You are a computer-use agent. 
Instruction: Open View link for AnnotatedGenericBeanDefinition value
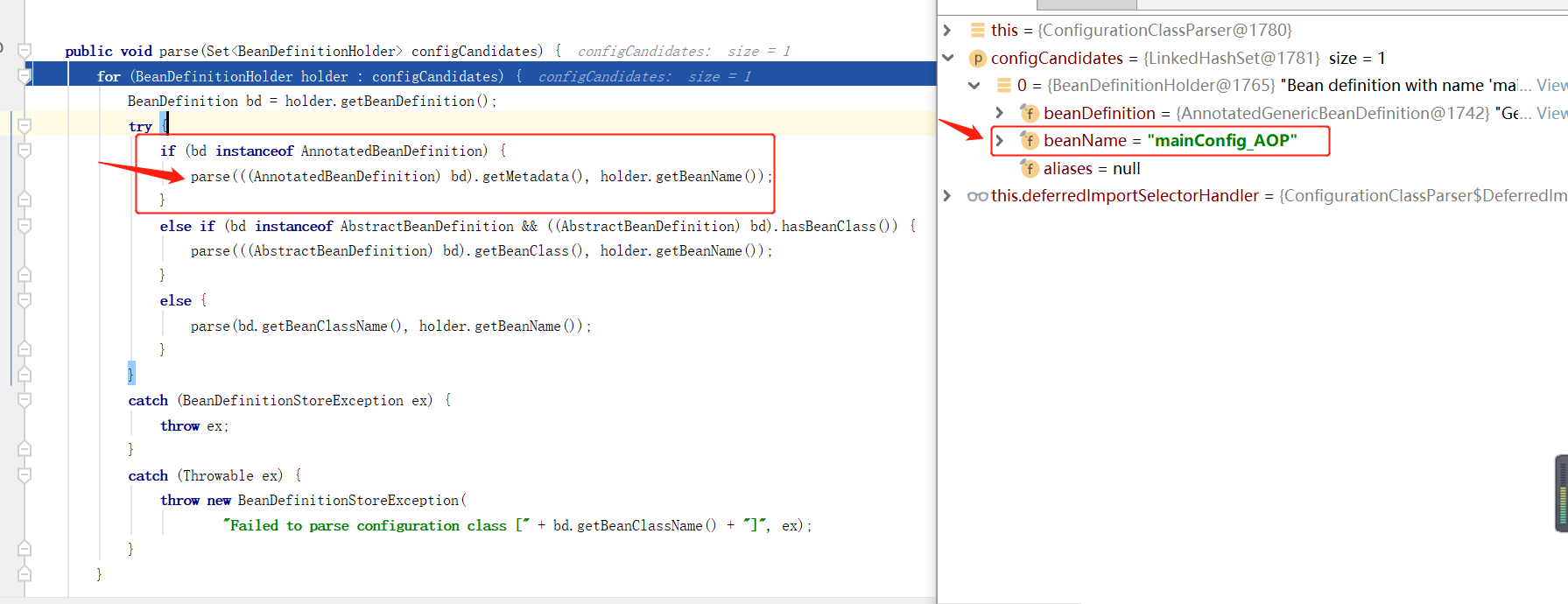pyautogui.click(x=1551, y=113)
